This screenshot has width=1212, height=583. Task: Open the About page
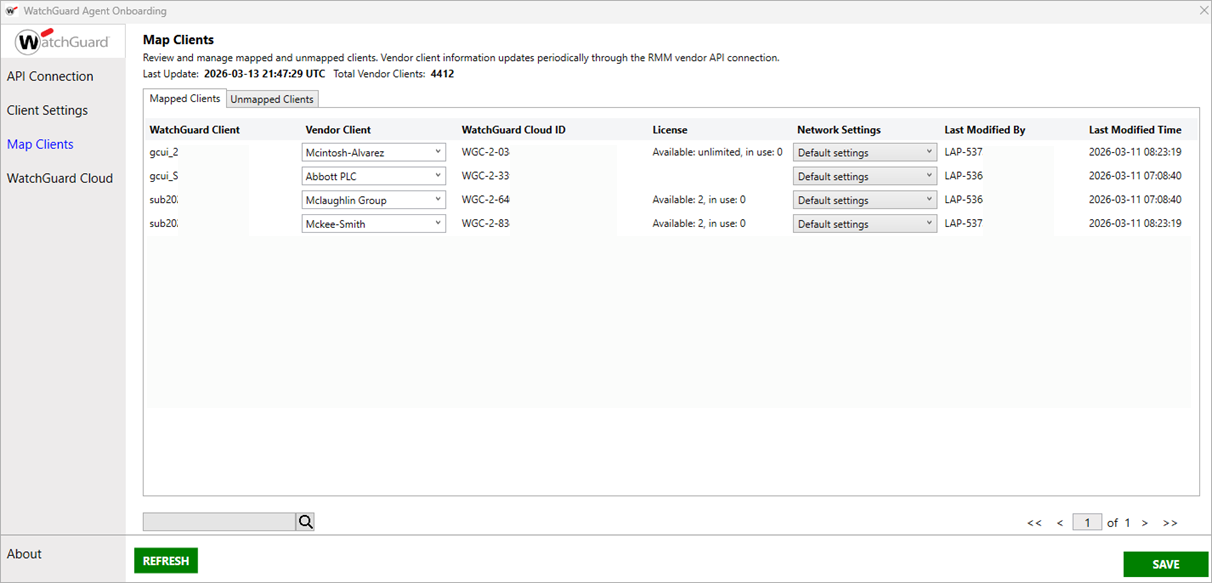[x=24, y=554]
